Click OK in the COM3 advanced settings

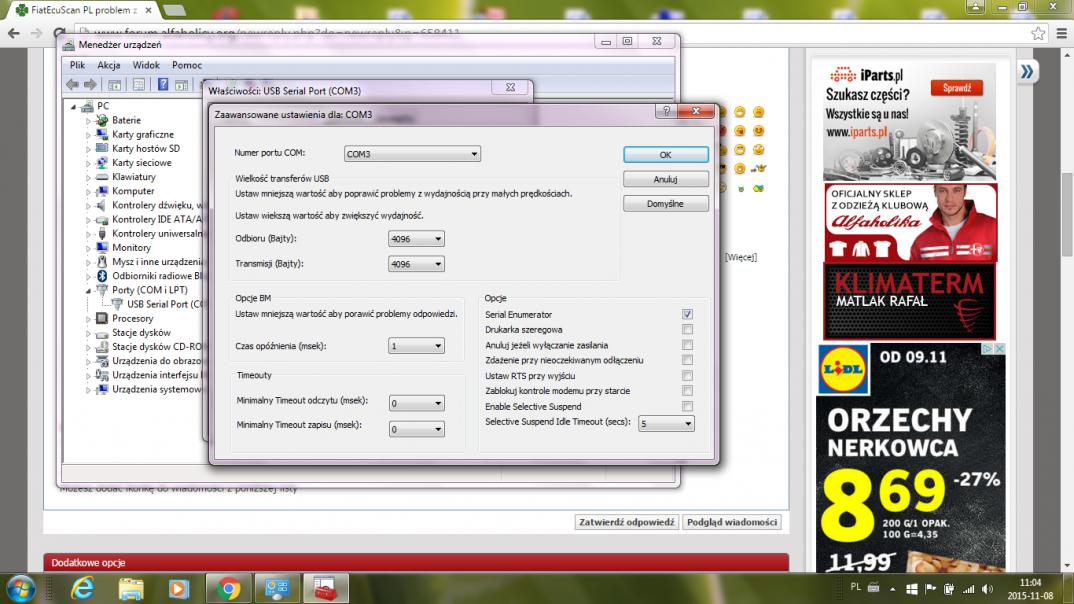coord(665,155)
